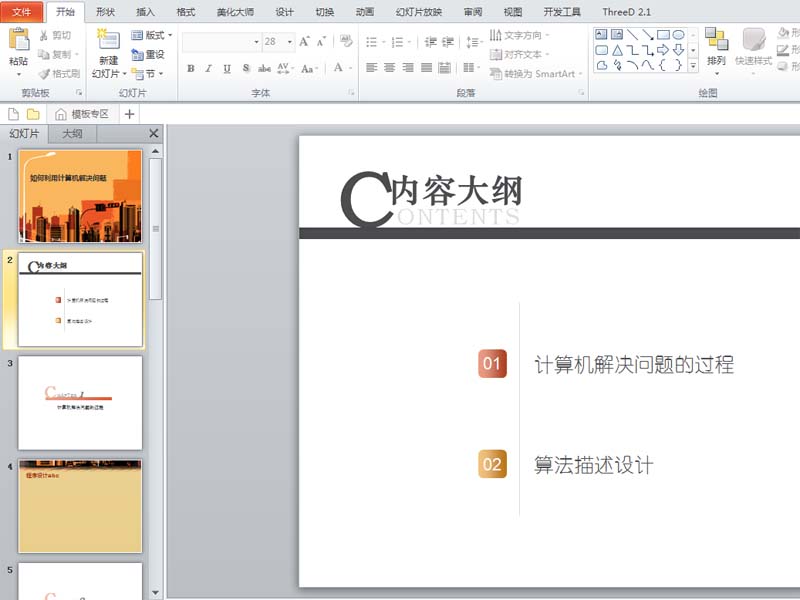The height and width of the screenshot is (600, 800).
Task: Select the line shape in gallery
Action: 633,35
